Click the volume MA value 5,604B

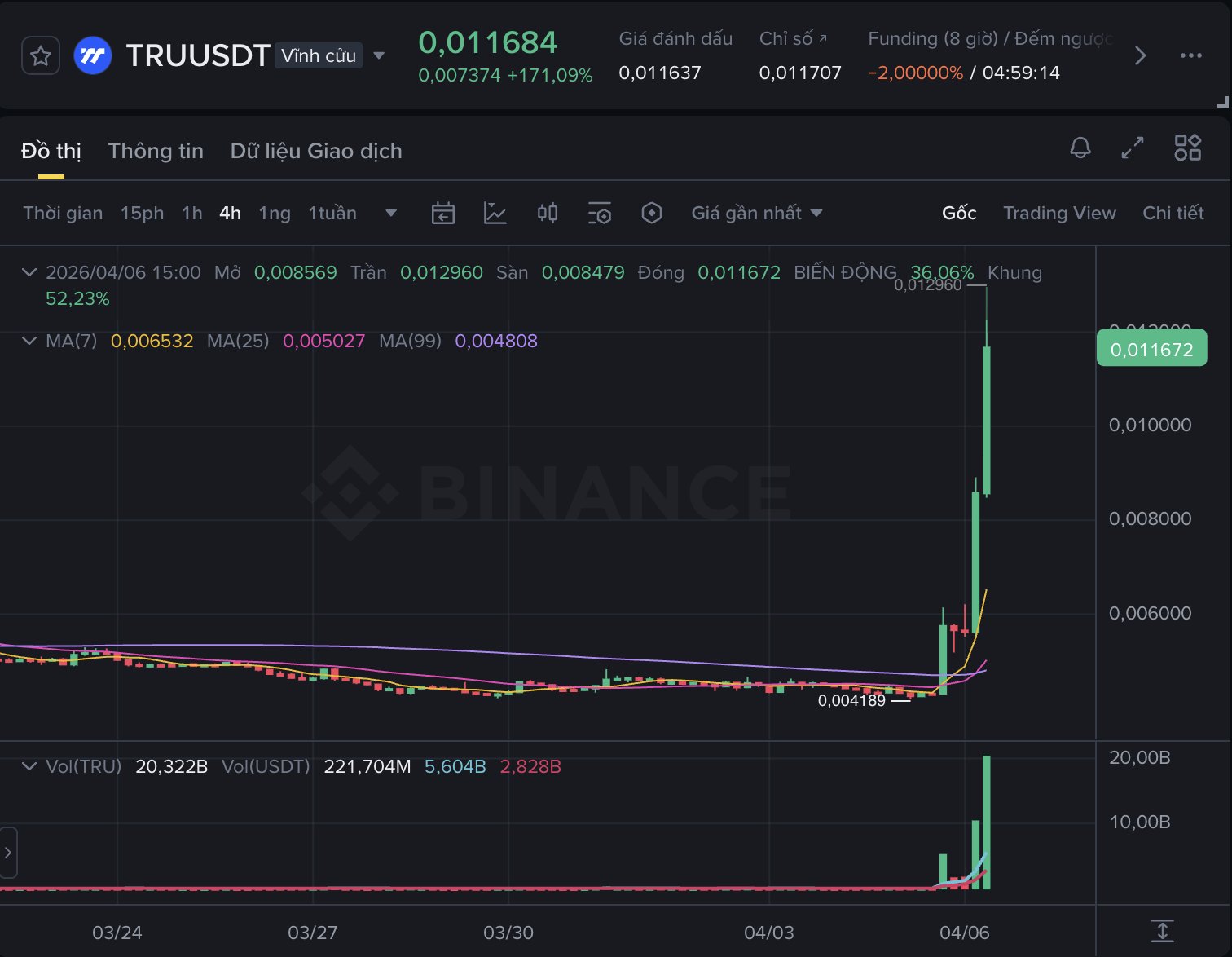tap(455, 766)
